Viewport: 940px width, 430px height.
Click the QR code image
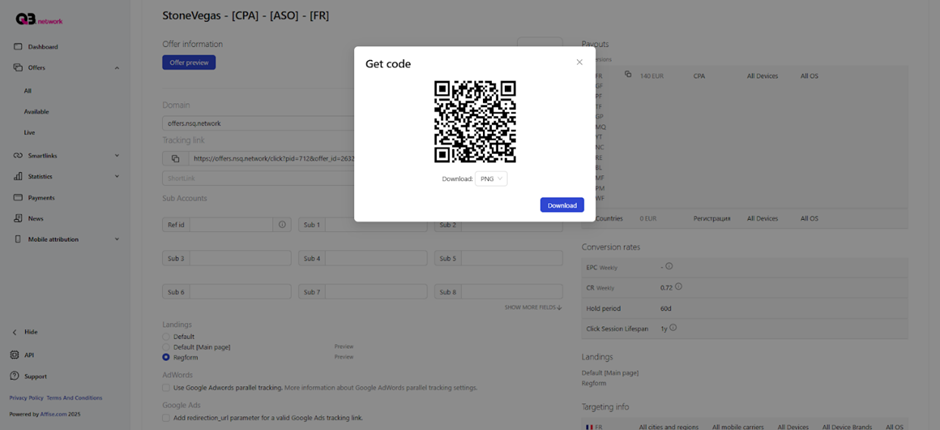[x=475, y=122]
